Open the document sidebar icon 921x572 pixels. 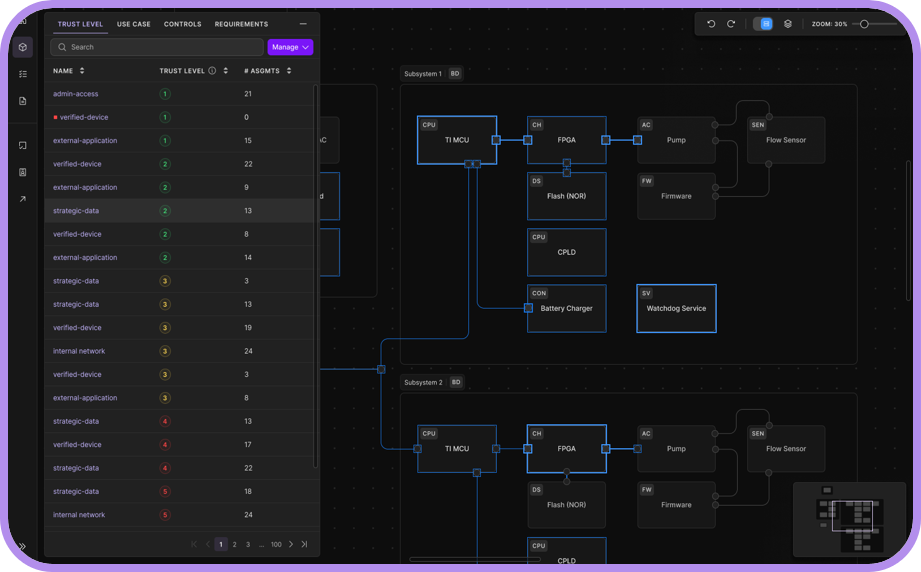22,101
